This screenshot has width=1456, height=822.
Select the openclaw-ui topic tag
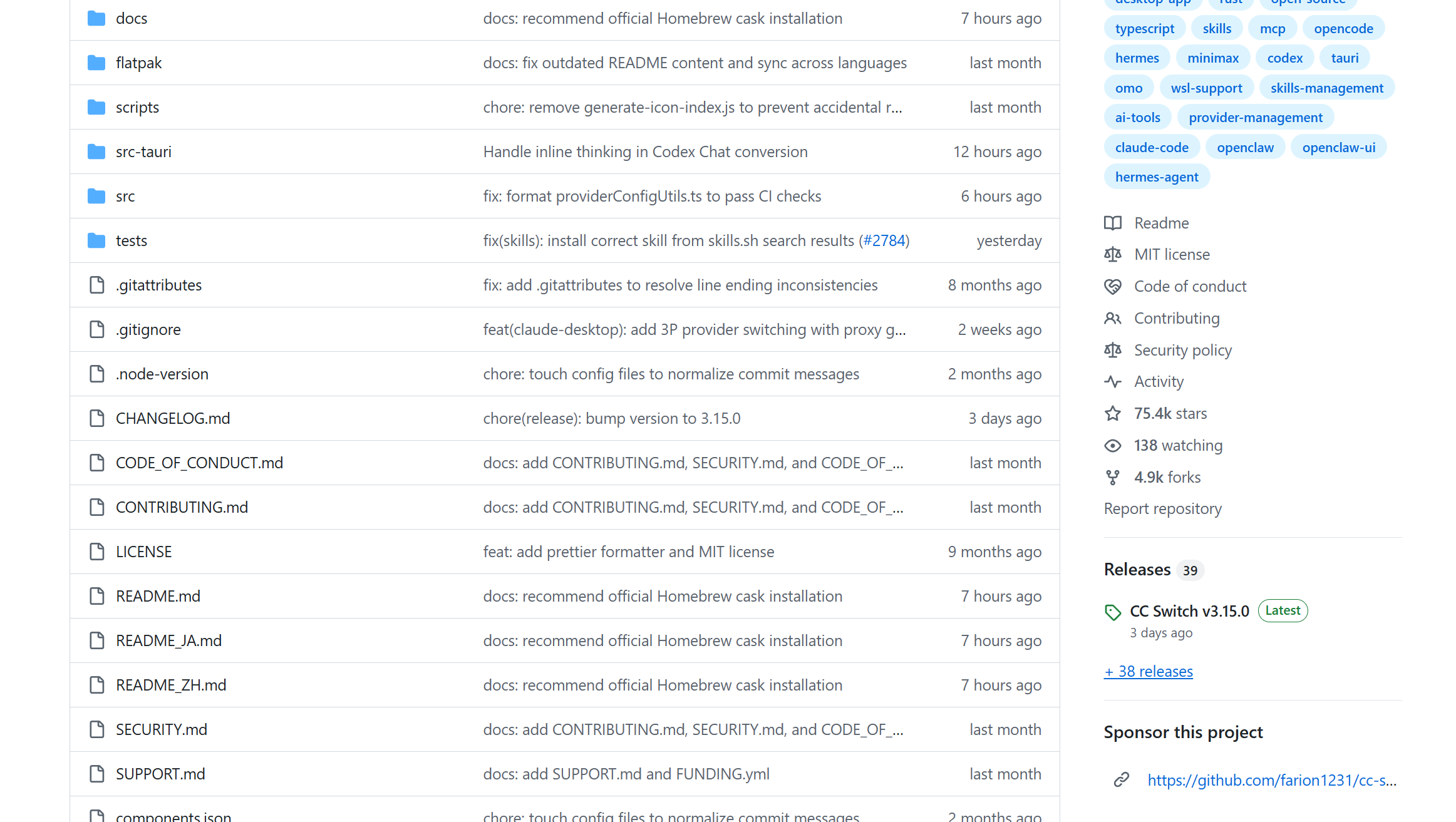click(1339, 147)
